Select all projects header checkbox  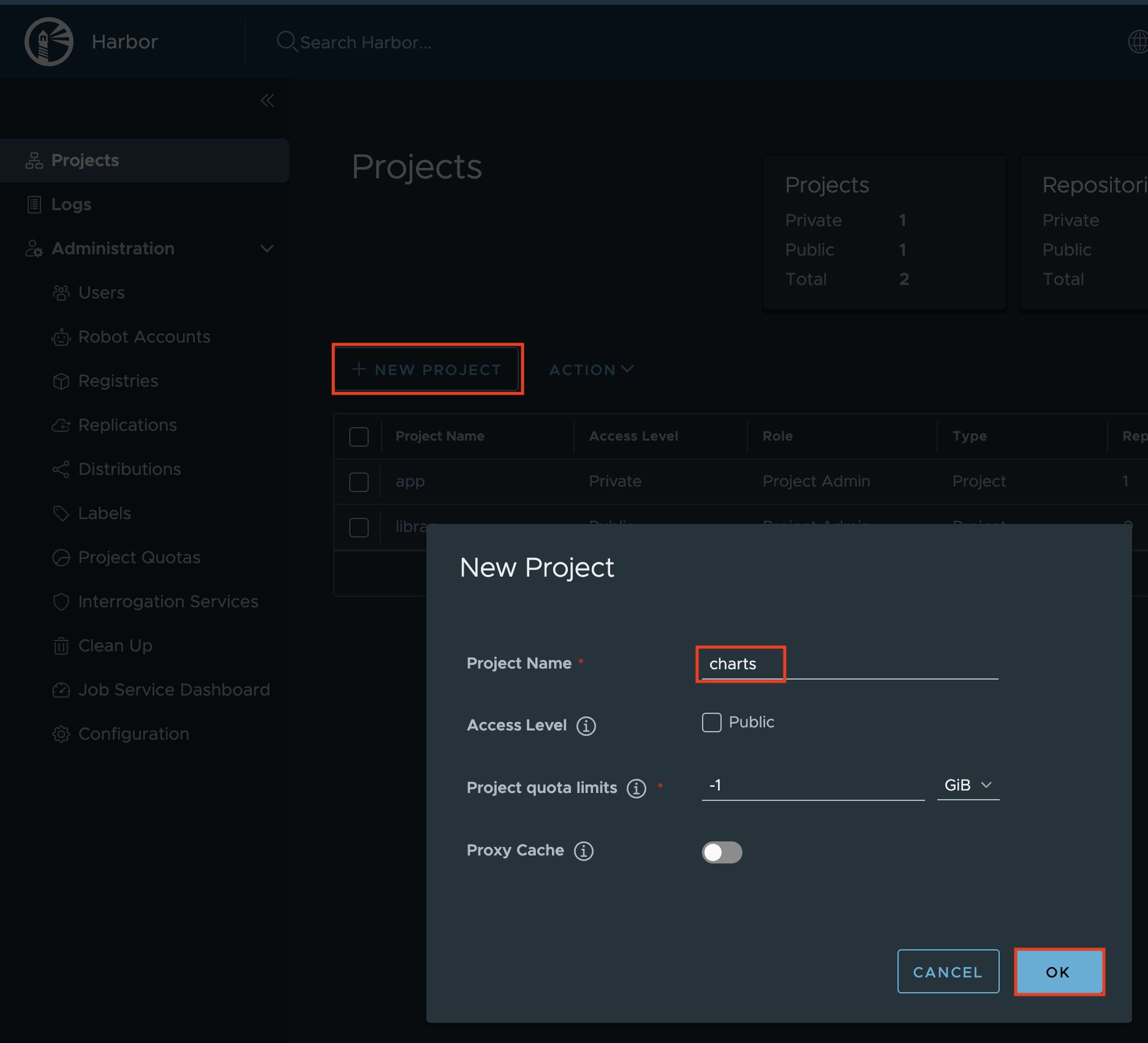(x=359, y=437)
